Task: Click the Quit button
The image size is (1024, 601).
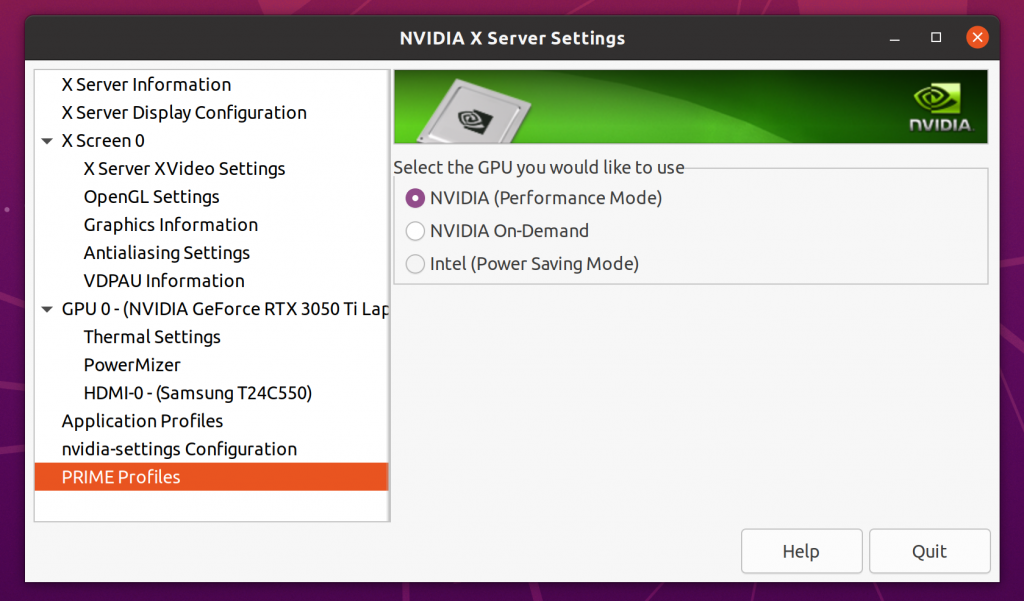Action: (x=929, y=551)
